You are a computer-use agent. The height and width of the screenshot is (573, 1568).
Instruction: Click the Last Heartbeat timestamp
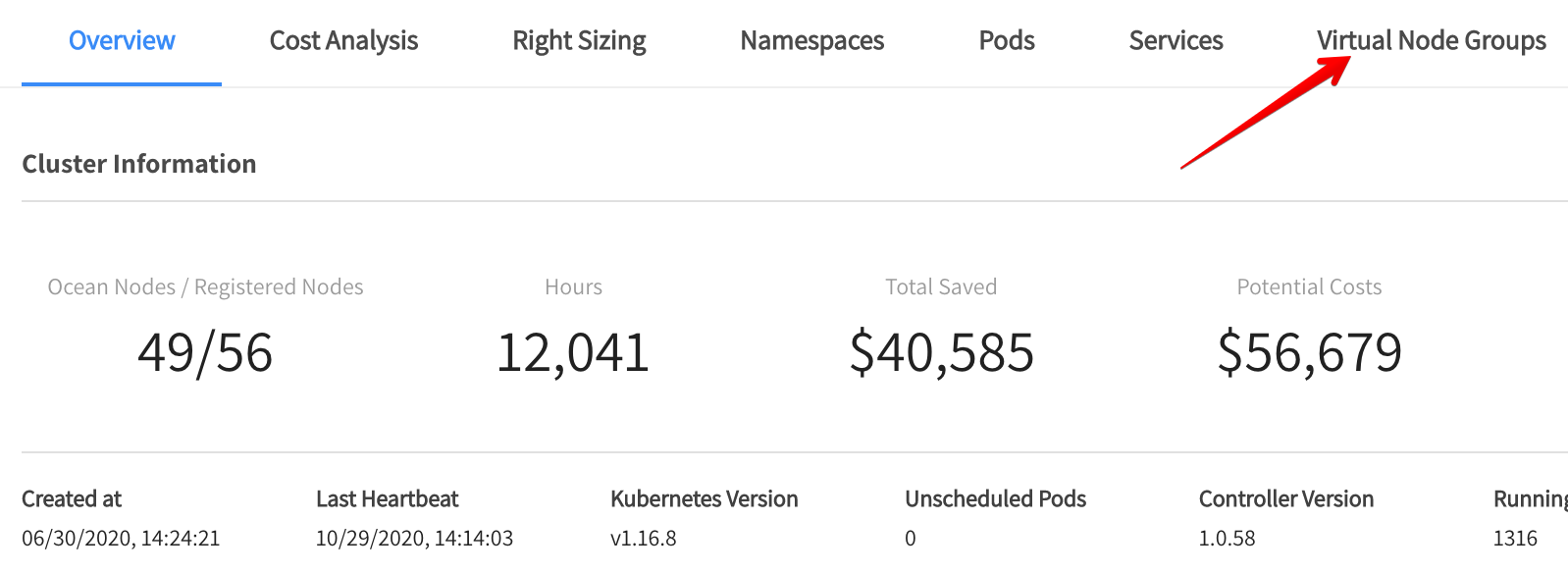click(x=414, y=539)
